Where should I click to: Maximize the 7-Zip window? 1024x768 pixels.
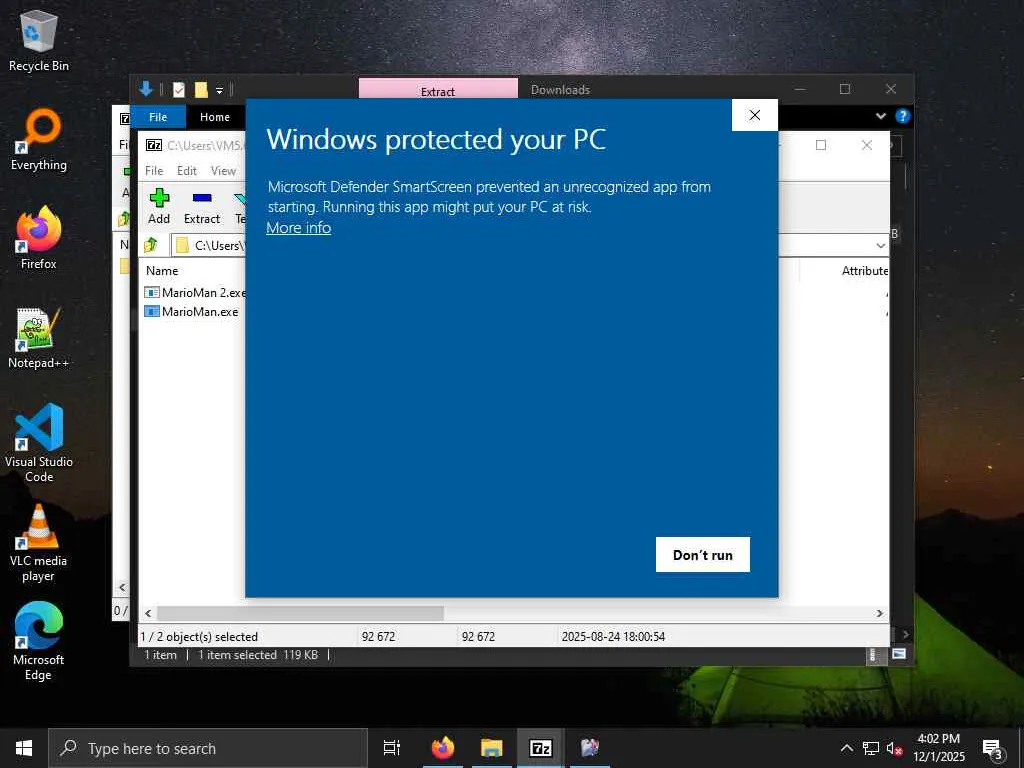pos(821,145)
